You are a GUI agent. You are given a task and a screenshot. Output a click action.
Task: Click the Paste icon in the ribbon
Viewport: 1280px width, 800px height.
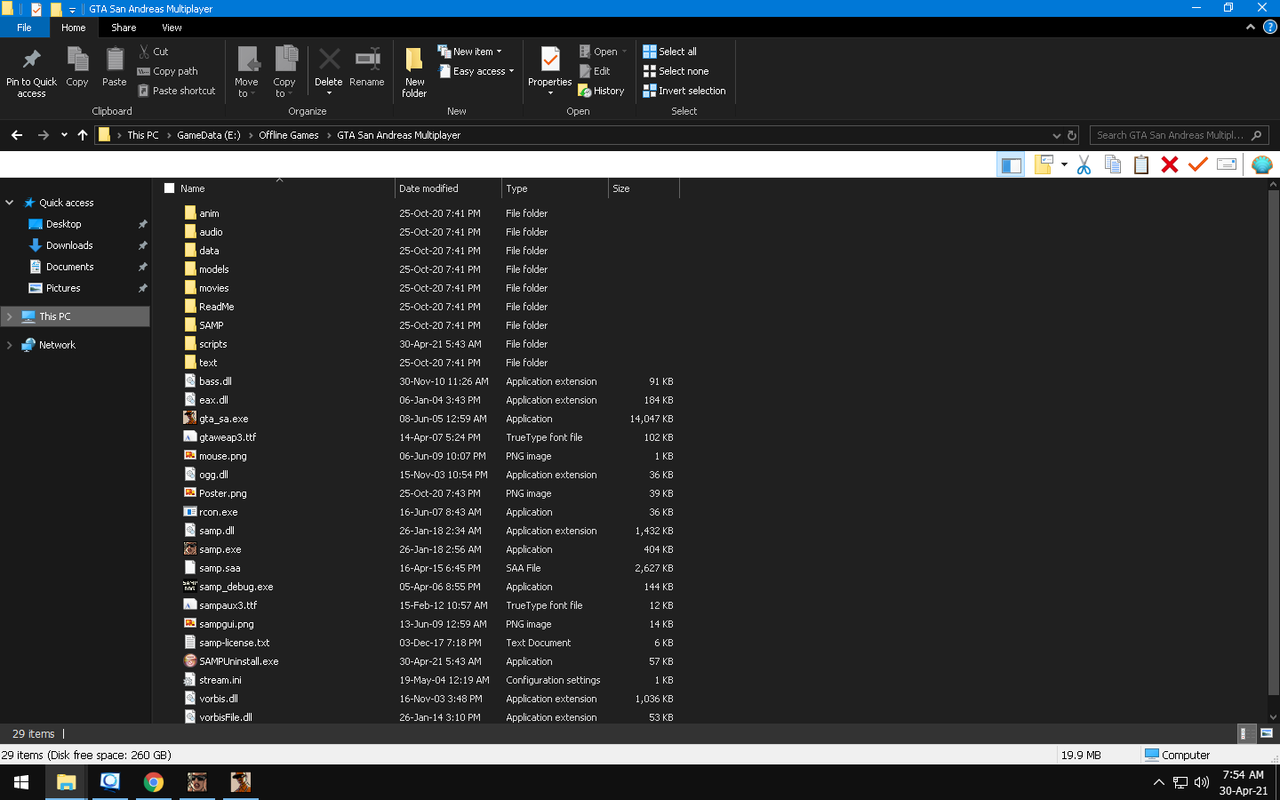115,60
